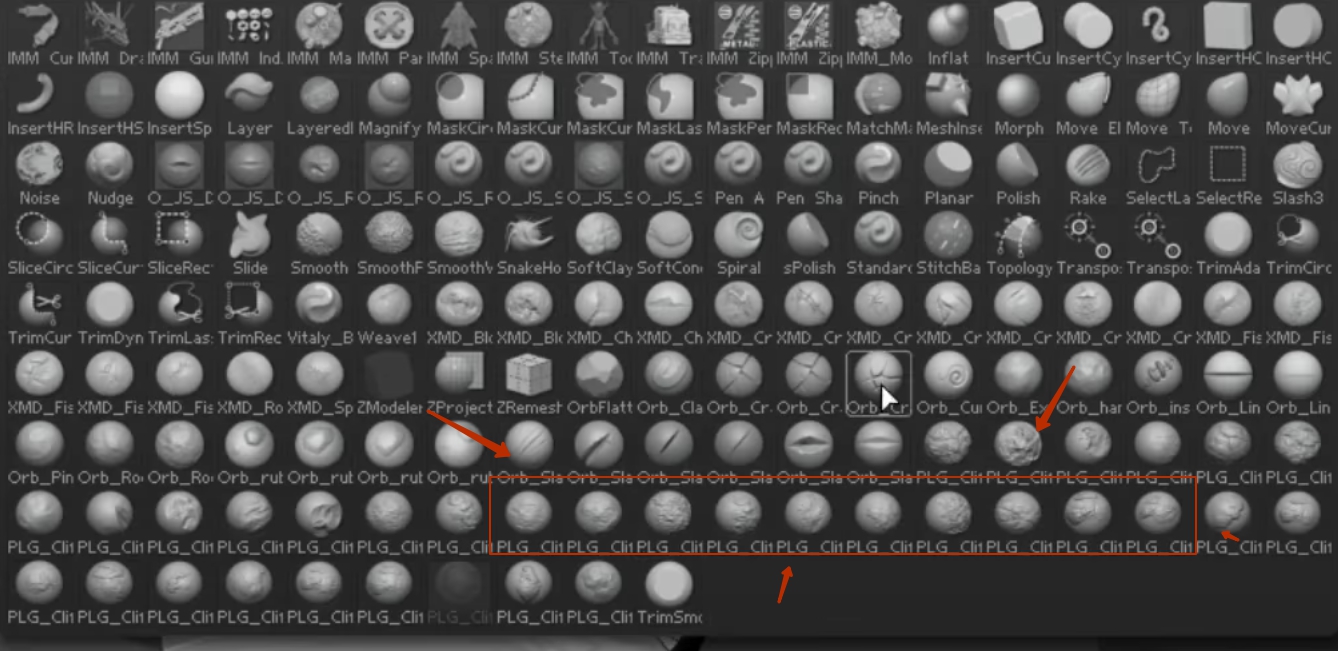Select the Noise brush
Viewport: 1338px width, 651px height.
(x=39, y=174)
